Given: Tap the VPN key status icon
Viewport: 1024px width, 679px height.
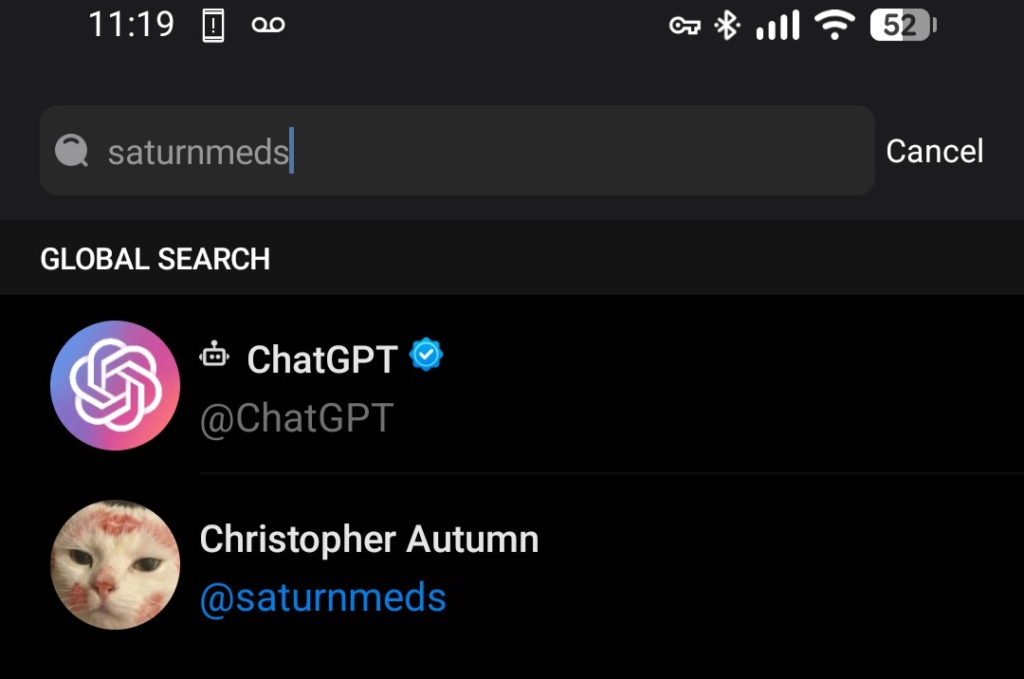Looking at the screenshot, I should click(685, 26).
